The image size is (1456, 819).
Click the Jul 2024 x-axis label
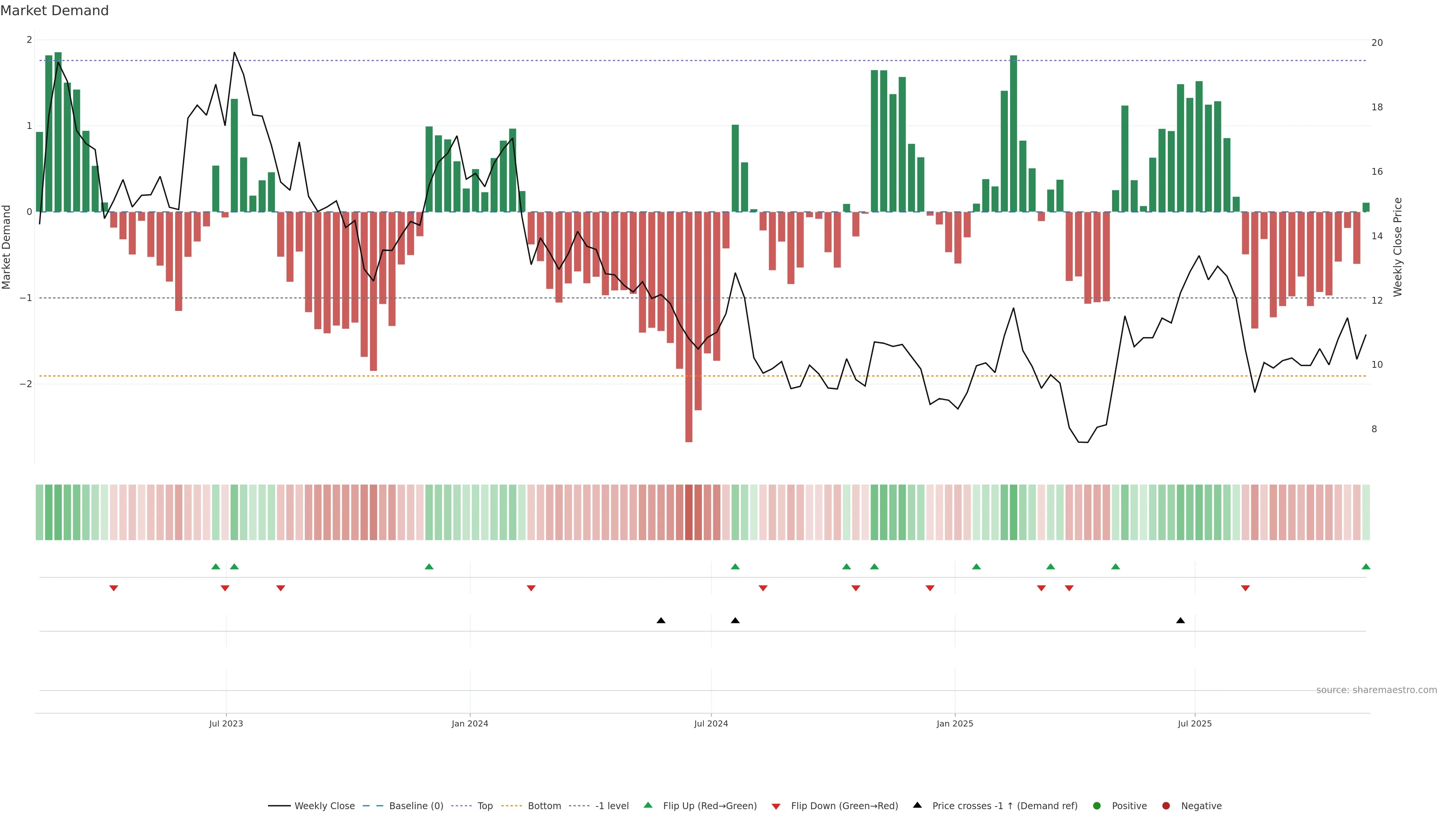(x=711, y=724)
